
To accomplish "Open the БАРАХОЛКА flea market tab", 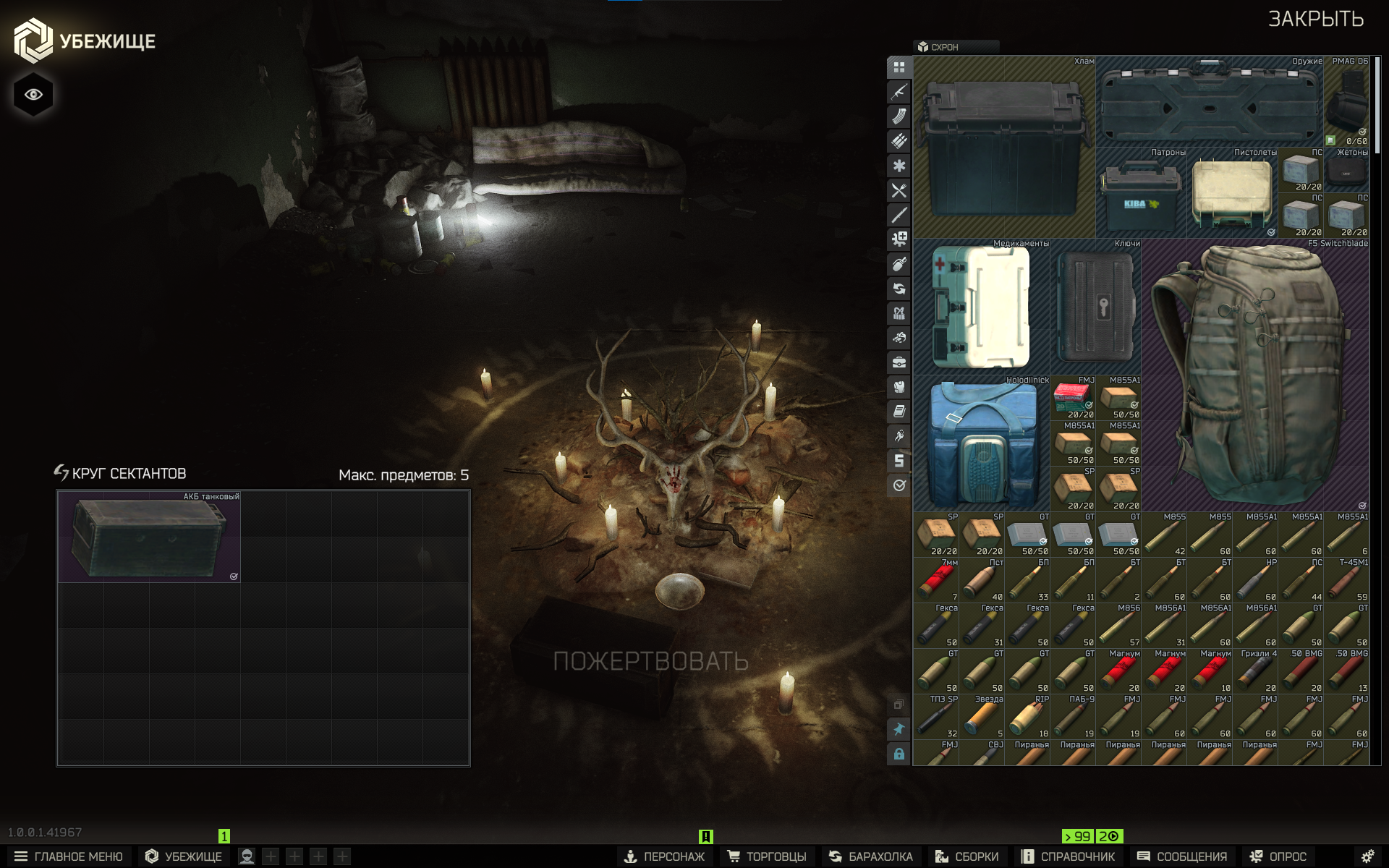I will (x=870, y=856).
